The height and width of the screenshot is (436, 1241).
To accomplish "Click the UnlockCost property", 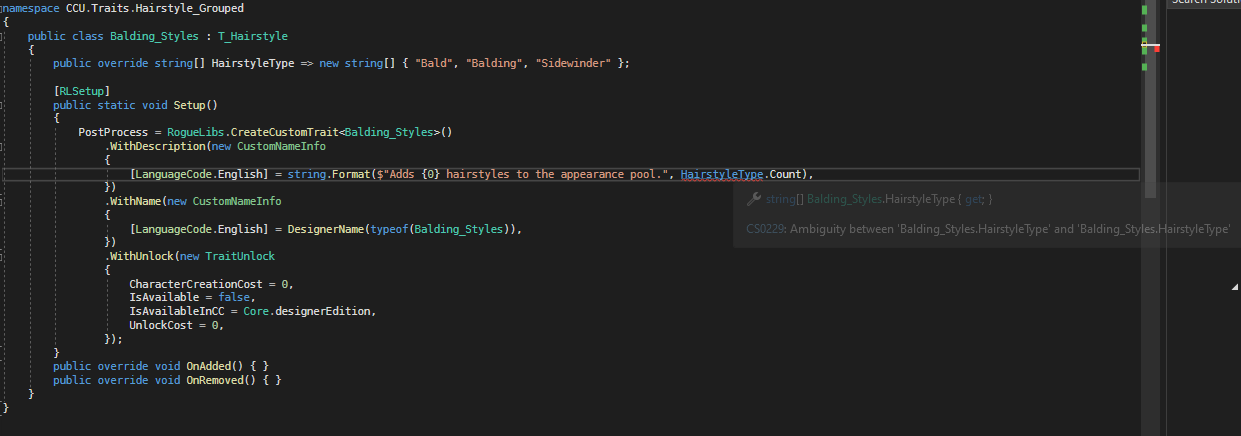I will [x=161, y=325].
